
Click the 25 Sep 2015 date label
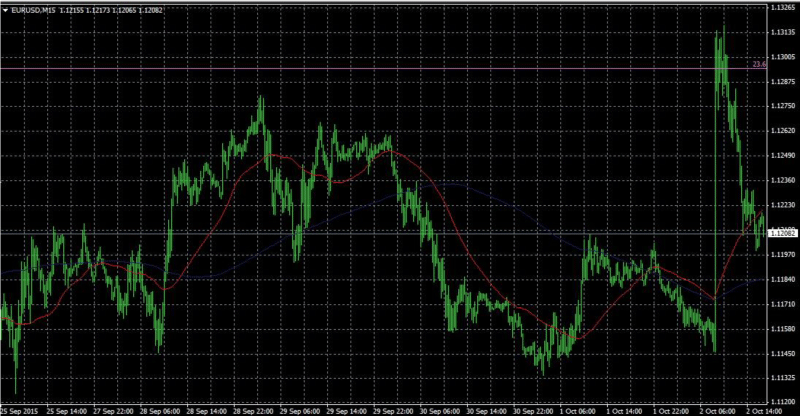18,409
